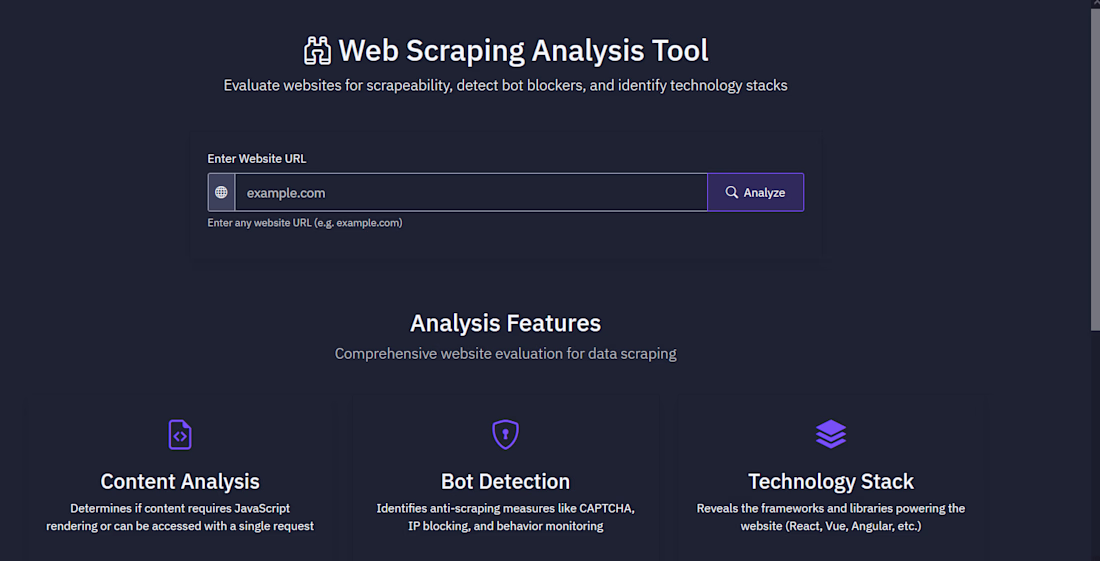Click the page's vertical scrollbar thumb
The height and width of the screenshot is (561, 1100).
click(1094, 170)
